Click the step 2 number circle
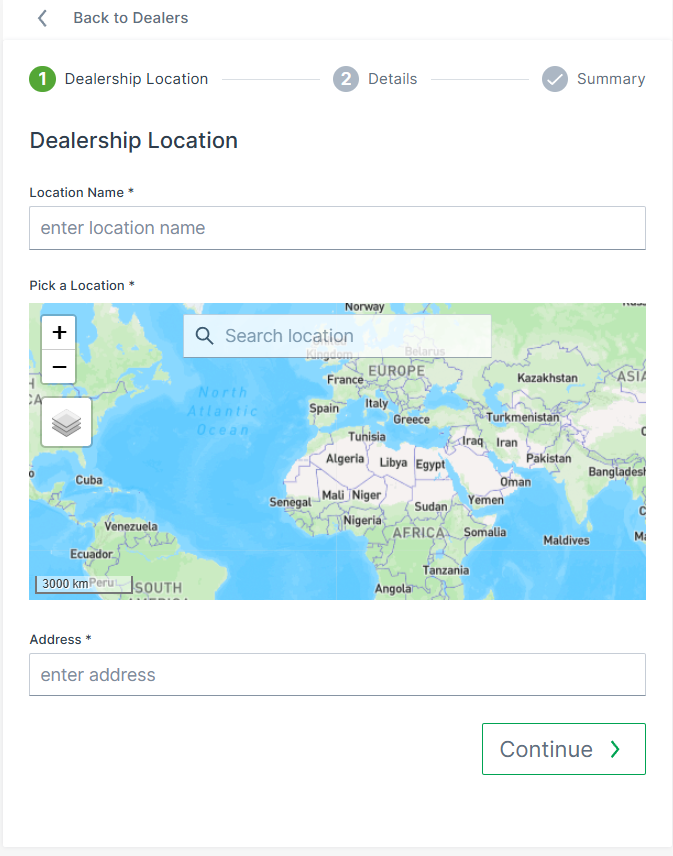673x856 pixels. pos(346,79)
